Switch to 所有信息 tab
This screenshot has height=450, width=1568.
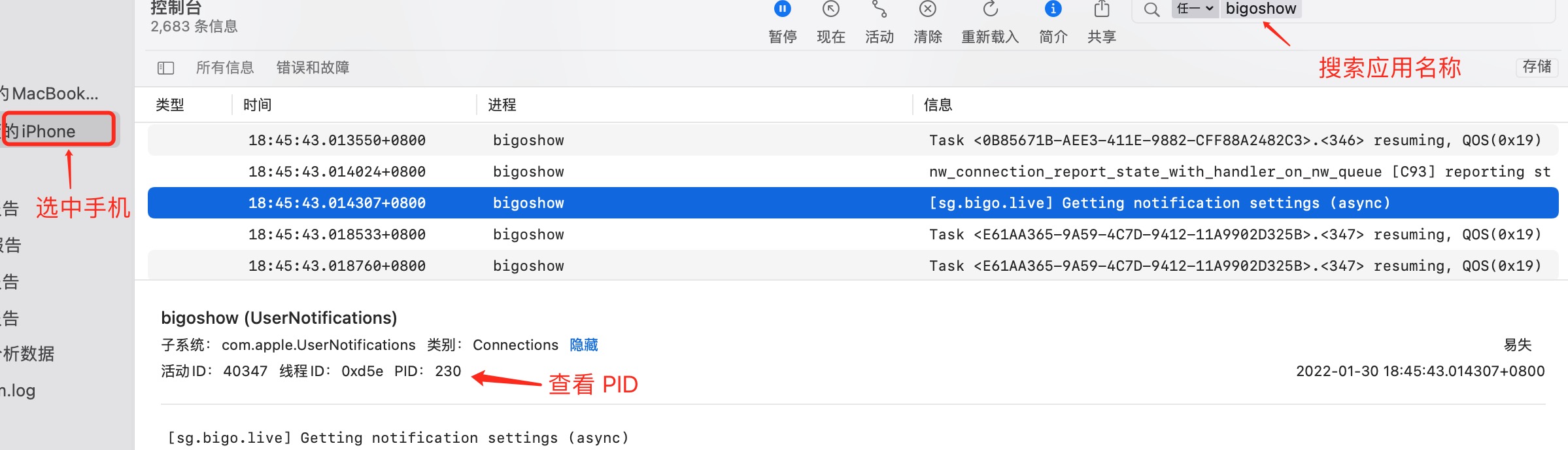tap(224, 68)
